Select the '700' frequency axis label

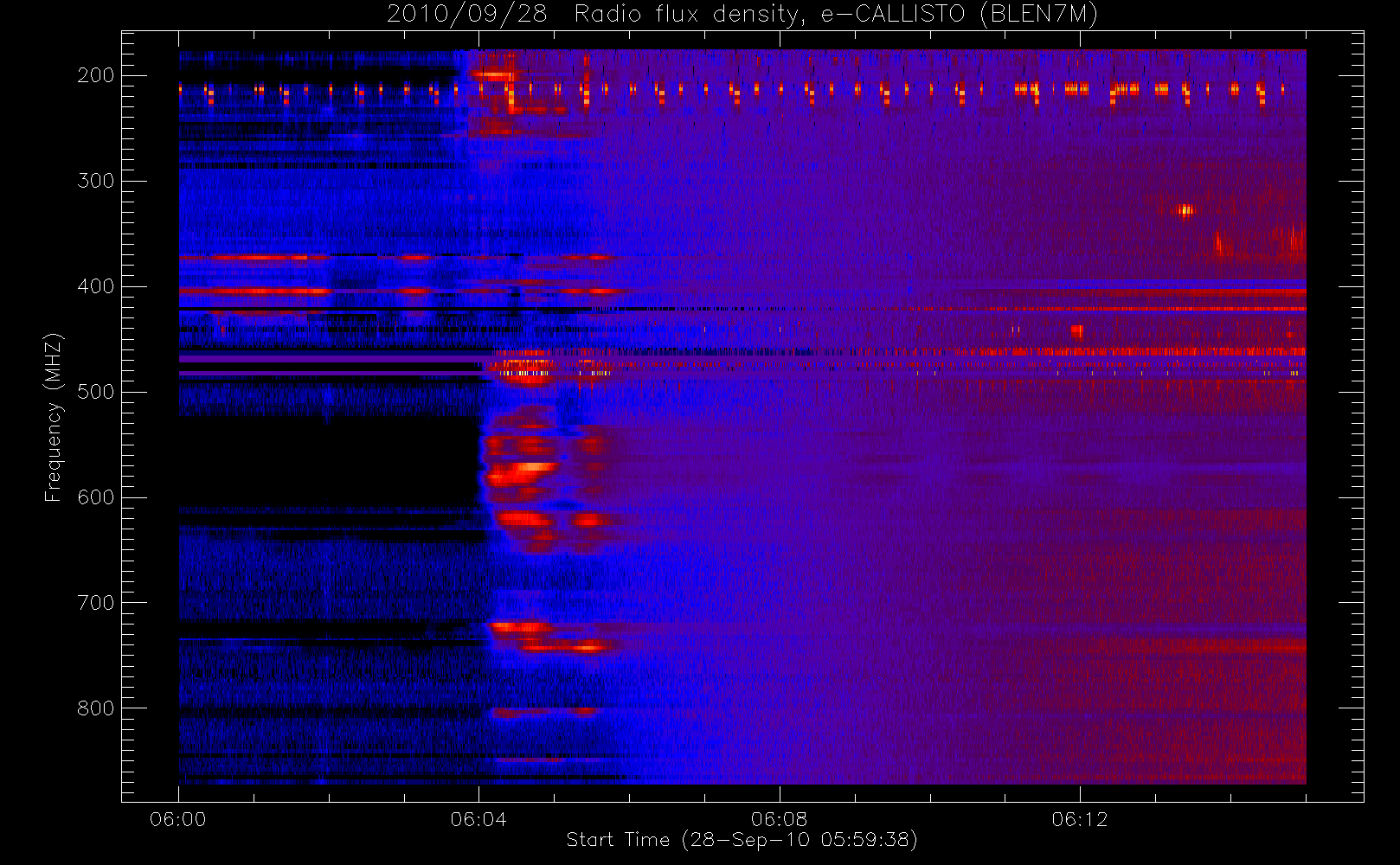click(95, 603)
